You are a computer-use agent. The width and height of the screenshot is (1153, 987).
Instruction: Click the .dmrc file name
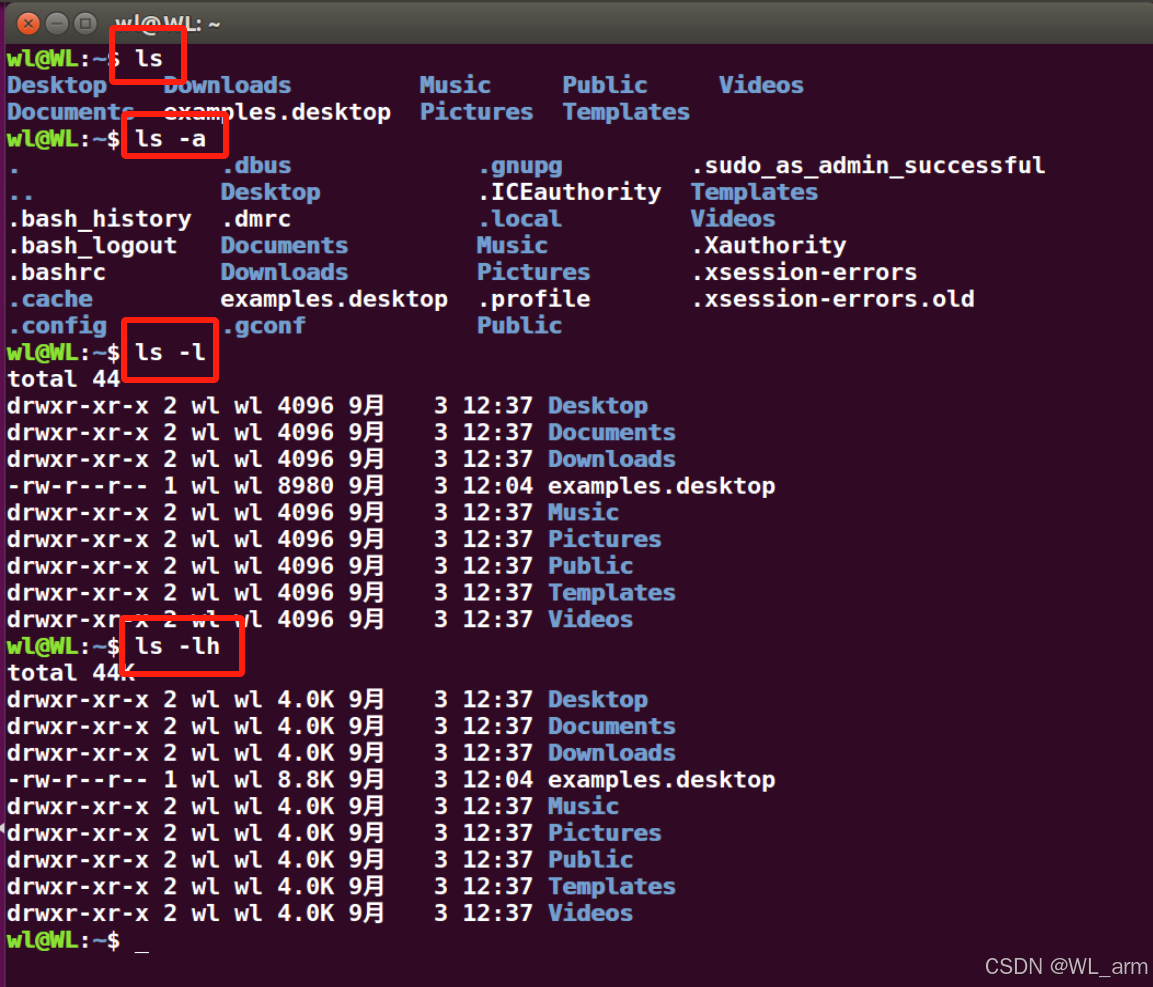(256, 219)
